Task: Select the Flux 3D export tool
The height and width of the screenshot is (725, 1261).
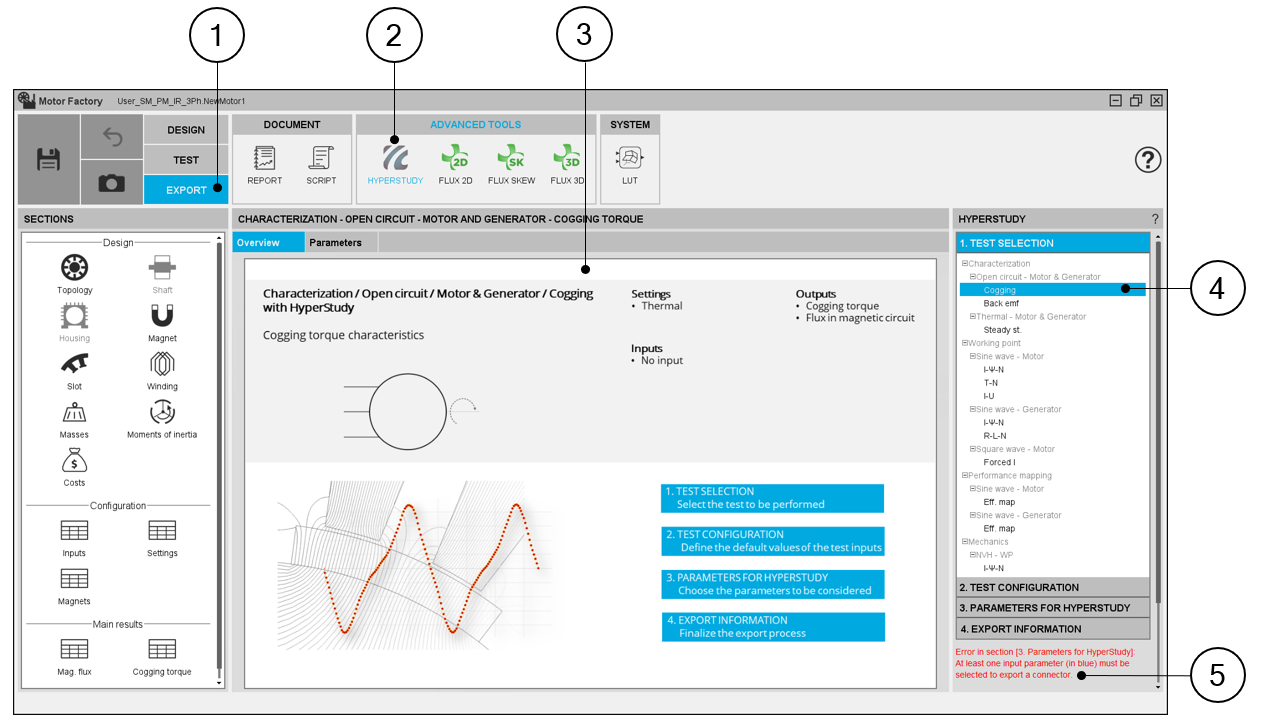Action: pos(567,159)
